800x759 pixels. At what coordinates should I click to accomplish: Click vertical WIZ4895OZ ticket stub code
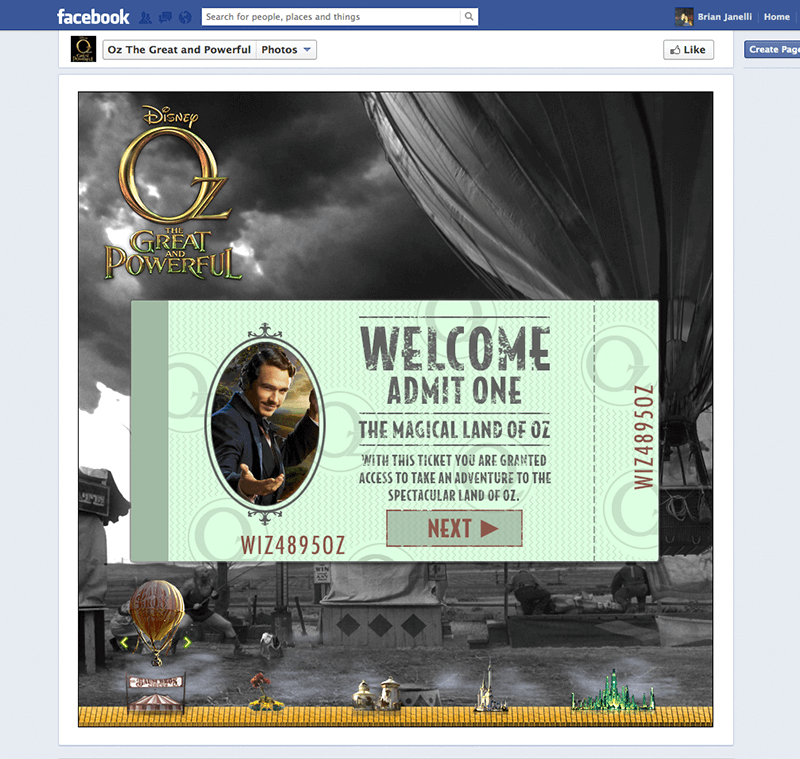pos(643,437)
